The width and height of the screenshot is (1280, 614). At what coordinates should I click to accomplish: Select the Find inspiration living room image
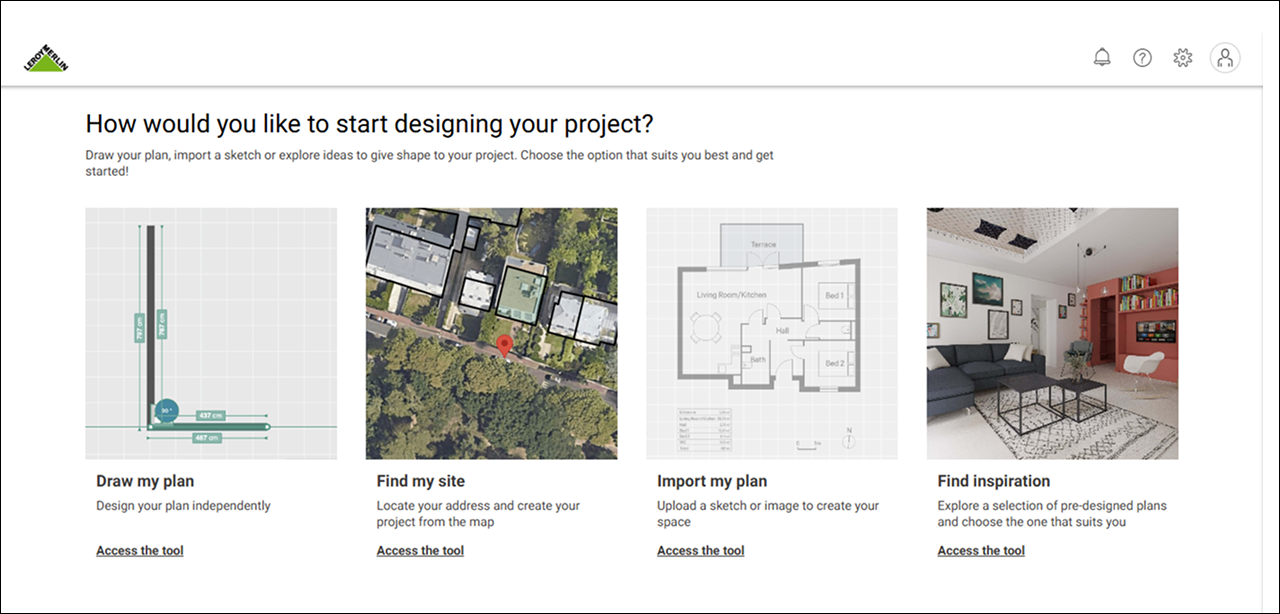click(x=1052, y=333)
